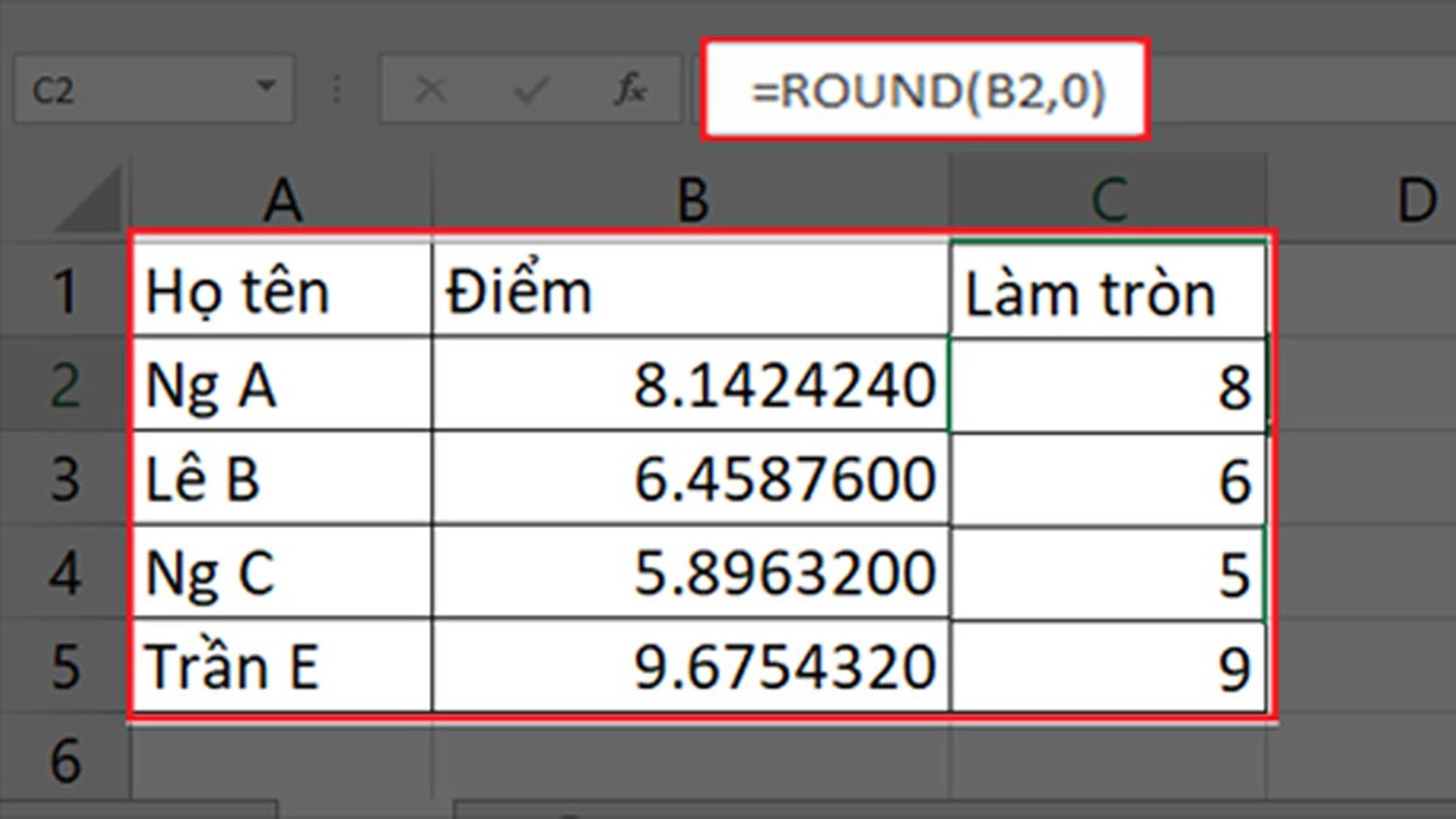Click the formula bar with =ROUND(B2,0)
The width and height of the screenshot is (1456, 819).
coord(926,90)
